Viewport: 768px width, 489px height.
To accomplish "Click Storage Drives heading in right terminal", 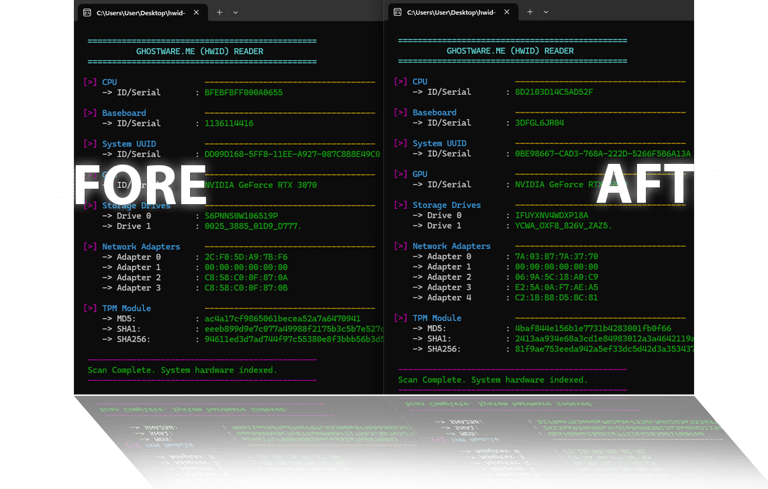I will [446, 205].
